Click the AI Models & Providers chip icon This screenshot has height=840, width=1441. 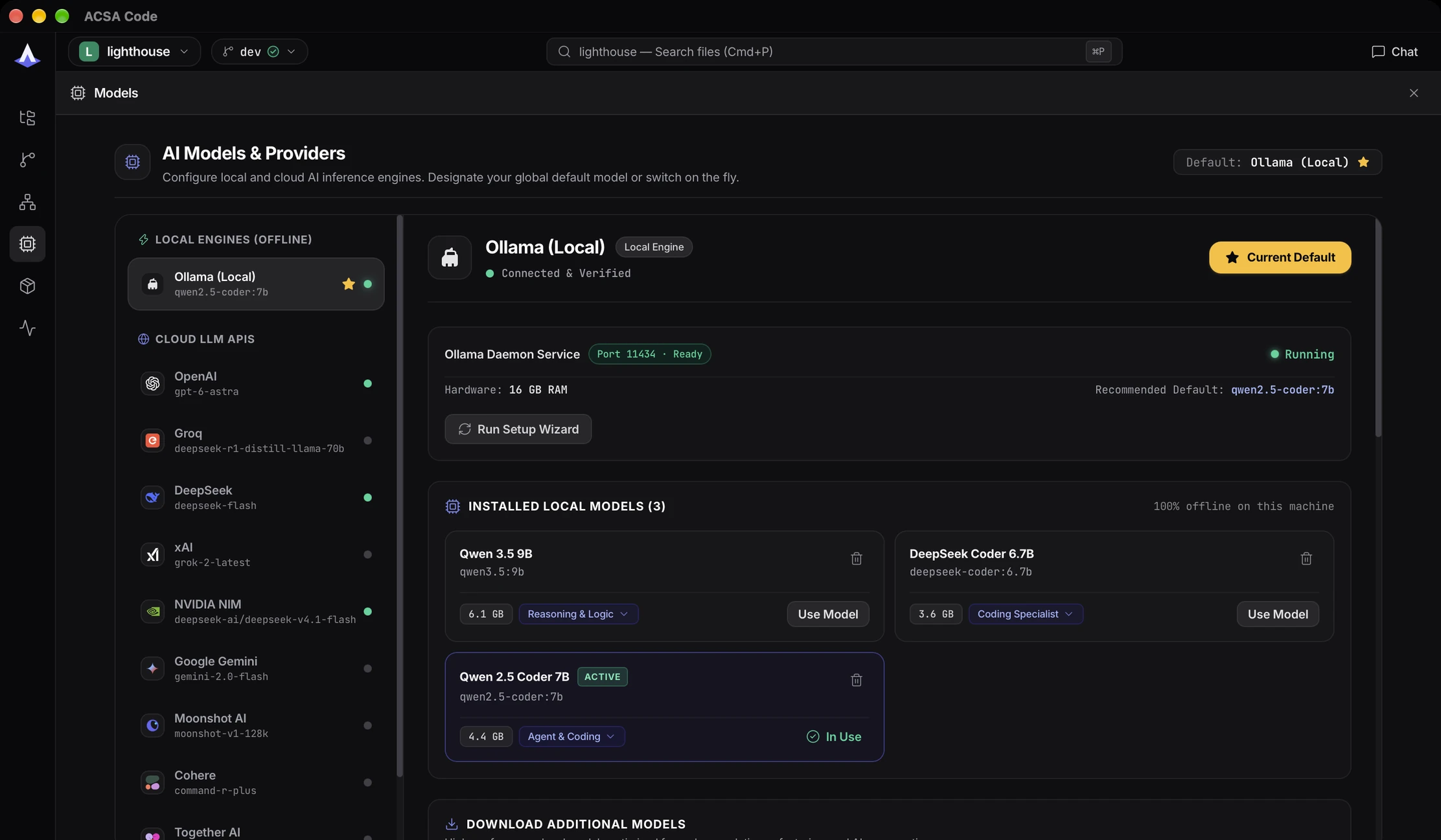132,162
